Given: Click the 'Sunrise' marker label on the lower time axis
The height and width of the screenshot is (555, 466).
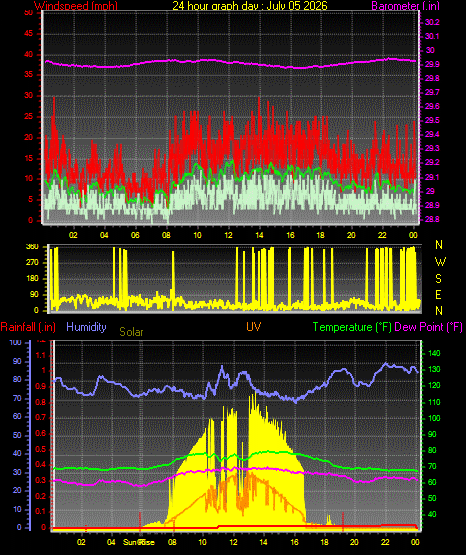Looking at the screenshot, I should pos(139,542).
